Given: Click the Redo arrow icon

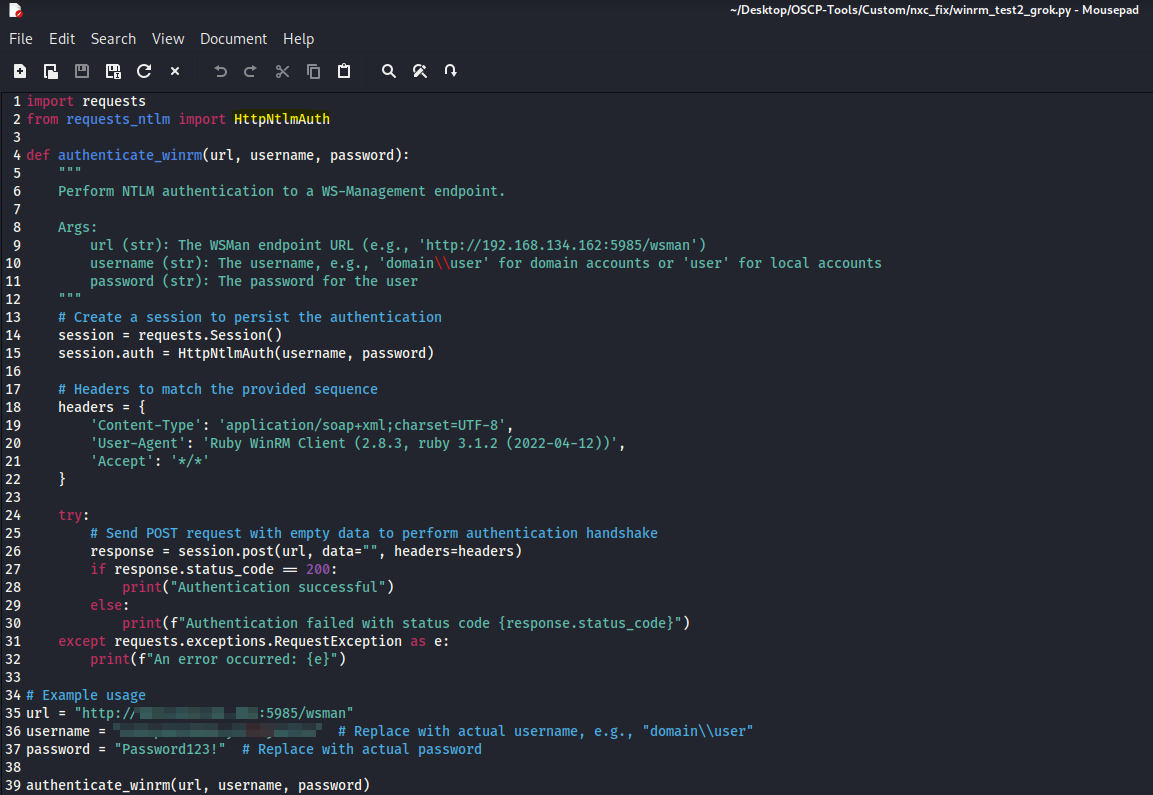Looking at the screenshot, I should (x=251, y=71).
